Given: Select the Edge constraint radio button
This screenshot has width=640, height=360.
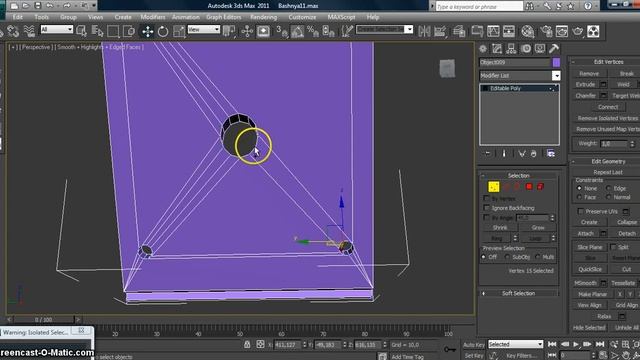Looking at the screenshot, I should pos(609,188).
